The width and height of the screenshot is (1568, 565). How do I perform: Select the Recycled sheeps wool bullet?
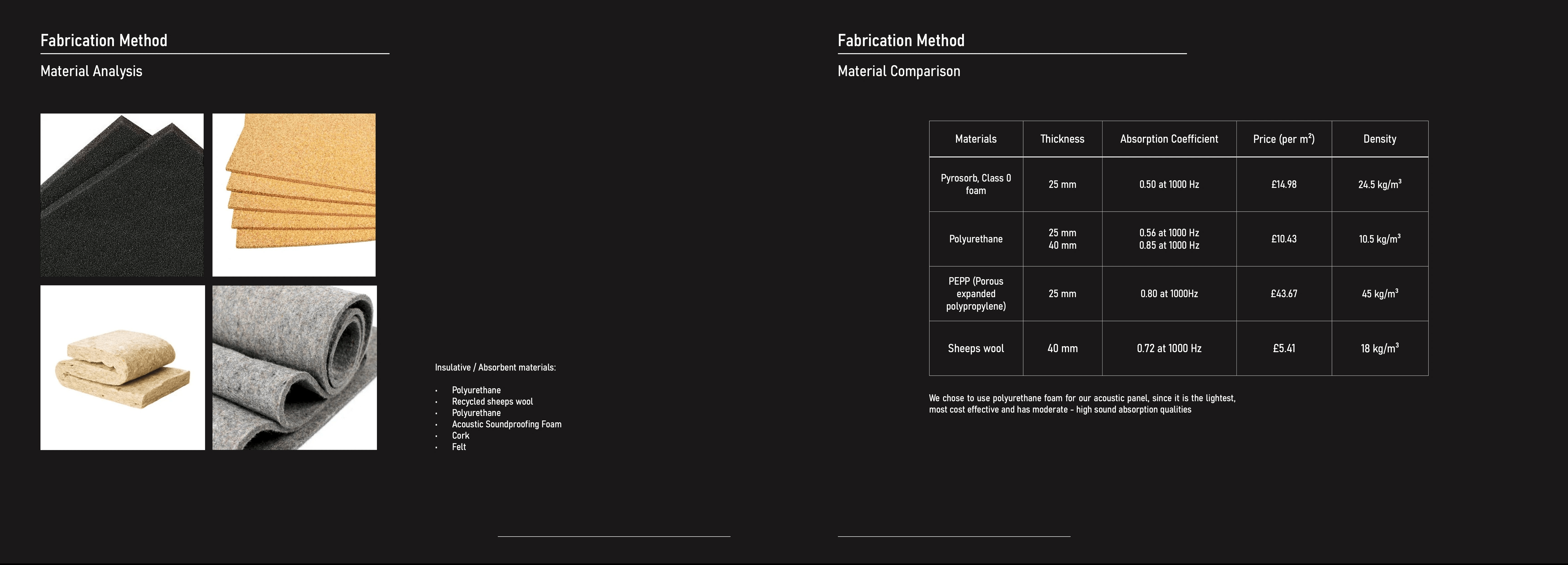tap(492, 401)
